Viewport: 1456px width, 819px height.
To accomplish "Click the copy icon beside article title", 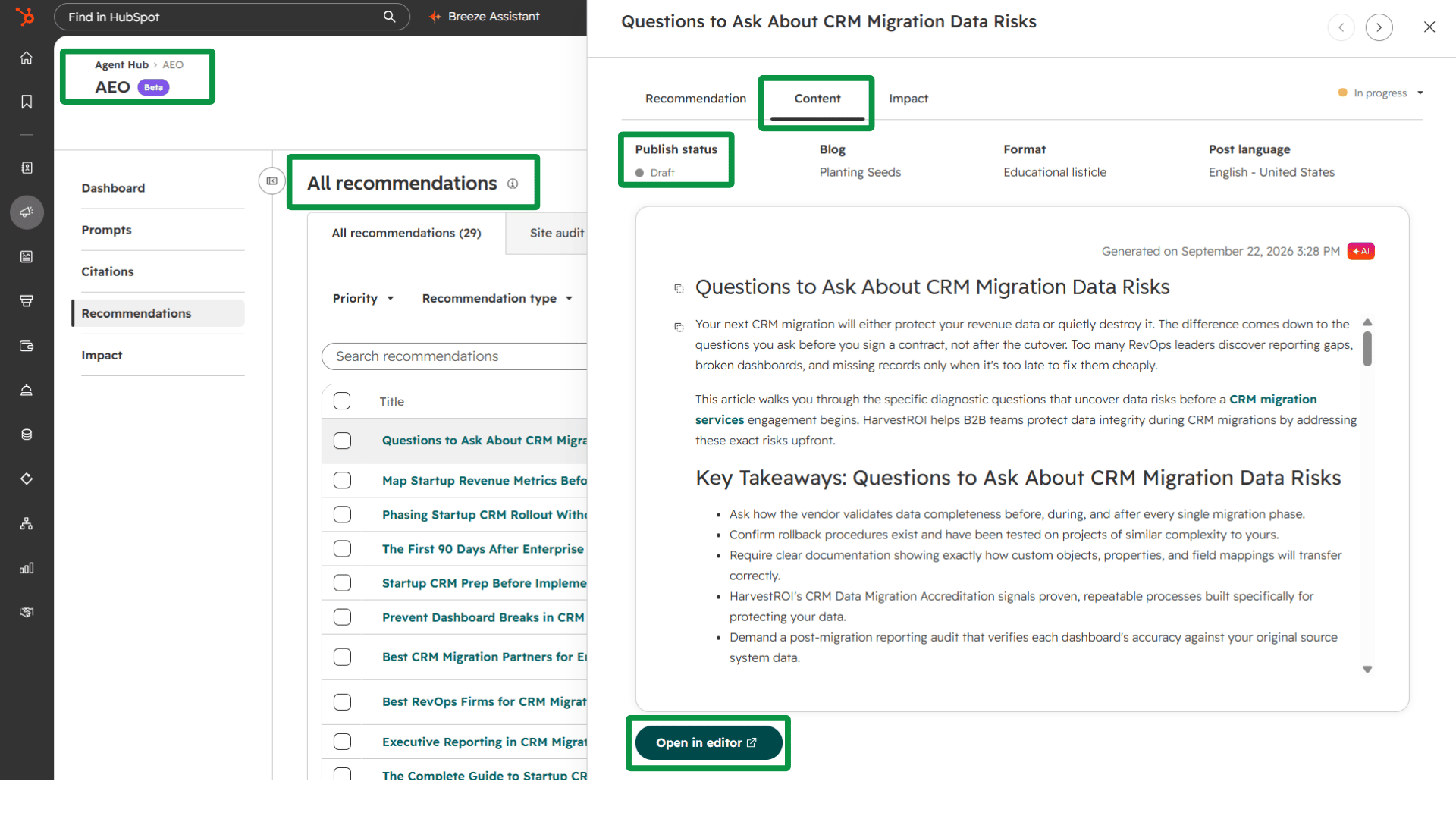I will (x=679, y=288).
